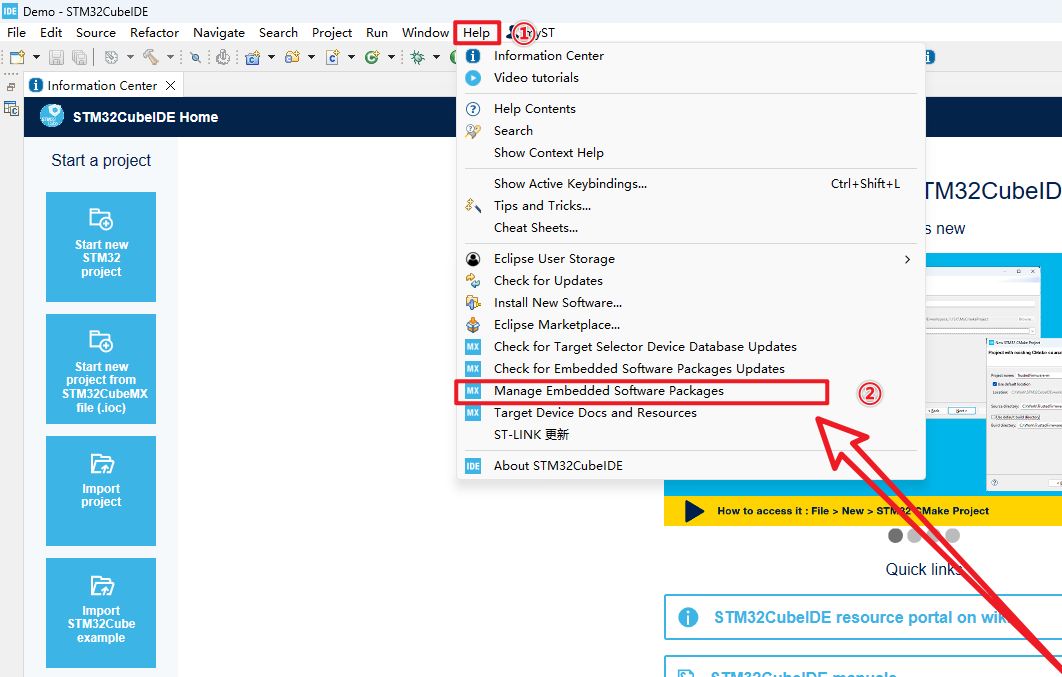Open the Search menu in menu bar
1062x677 pixels.
[278, 32]
